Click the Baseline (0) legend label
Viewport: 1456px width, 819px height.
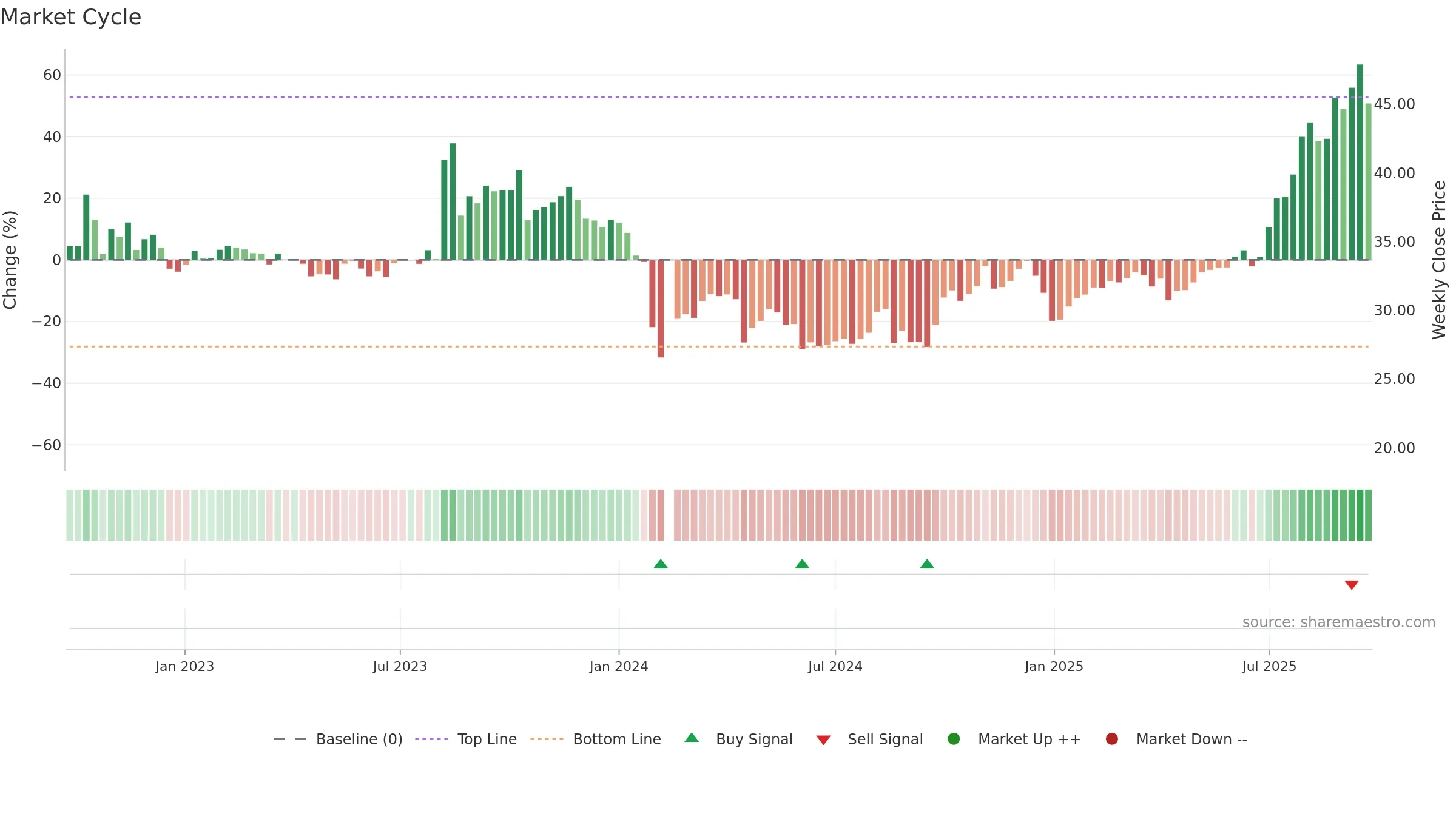tap(359, 740)
